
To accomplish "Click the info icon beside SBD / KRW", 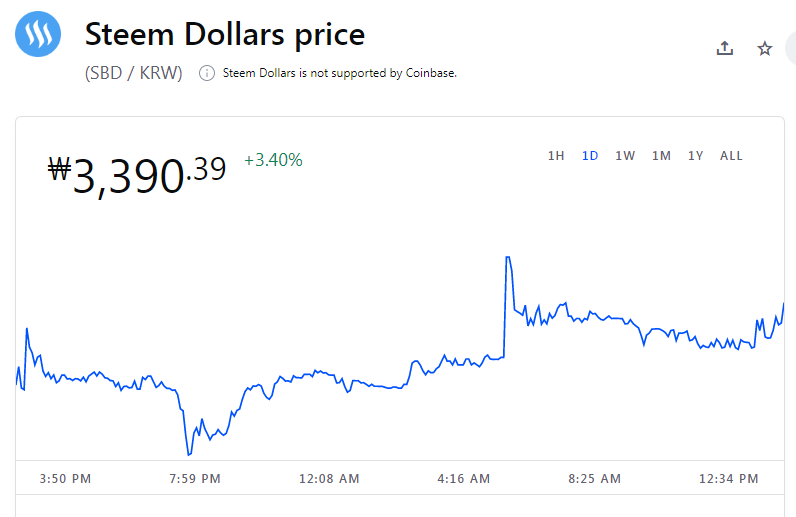I will (x=207, y=73).
